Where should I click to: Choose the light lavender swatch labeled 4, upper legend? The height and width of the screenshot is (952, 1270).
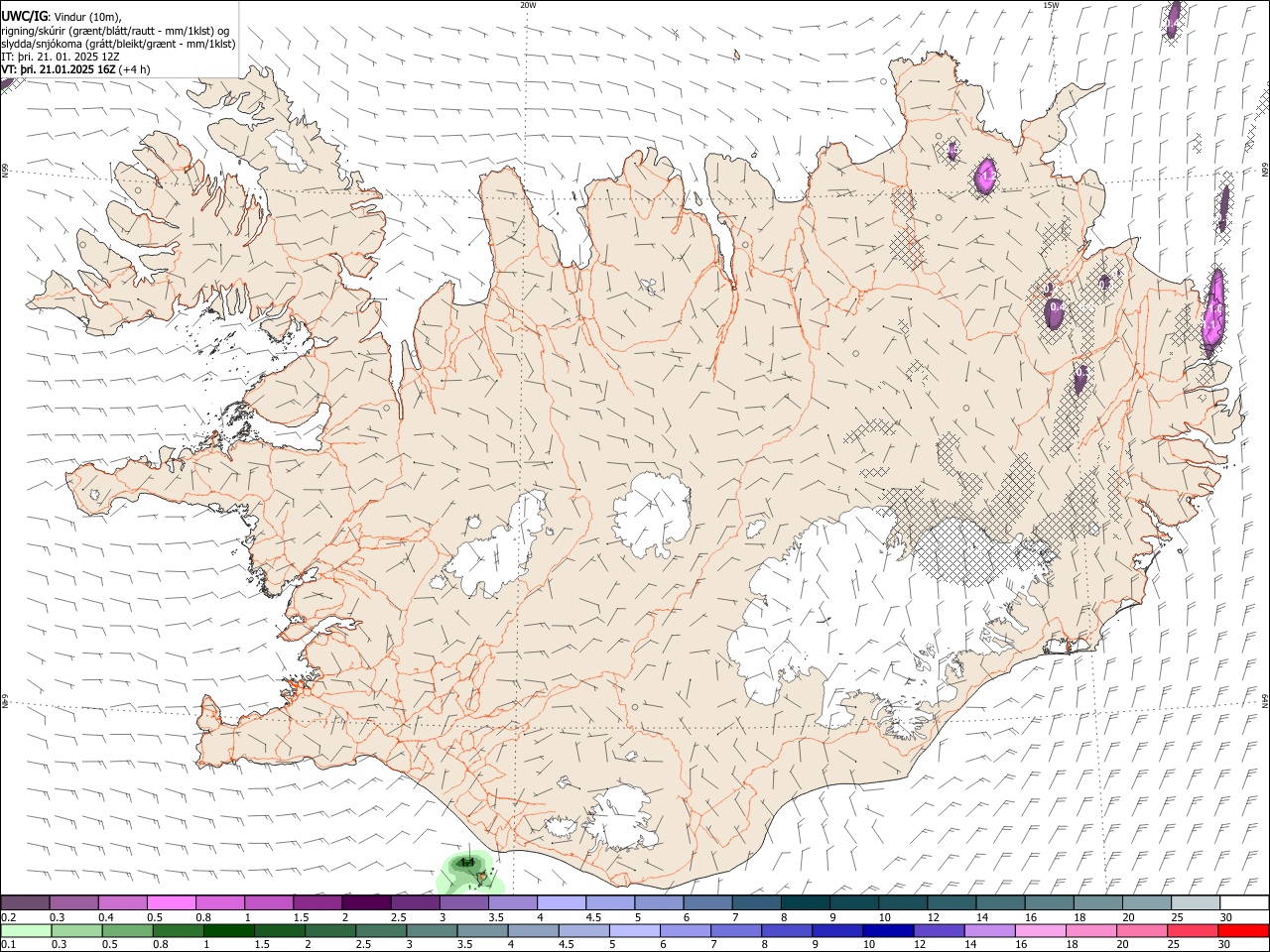[x=562, y=902]
